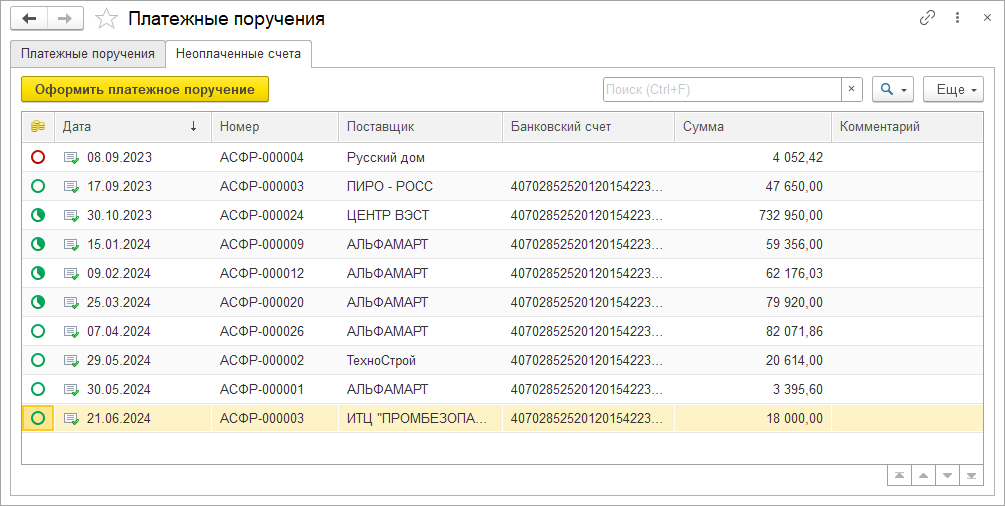Jump to the first row of the list

pos(901,475)
